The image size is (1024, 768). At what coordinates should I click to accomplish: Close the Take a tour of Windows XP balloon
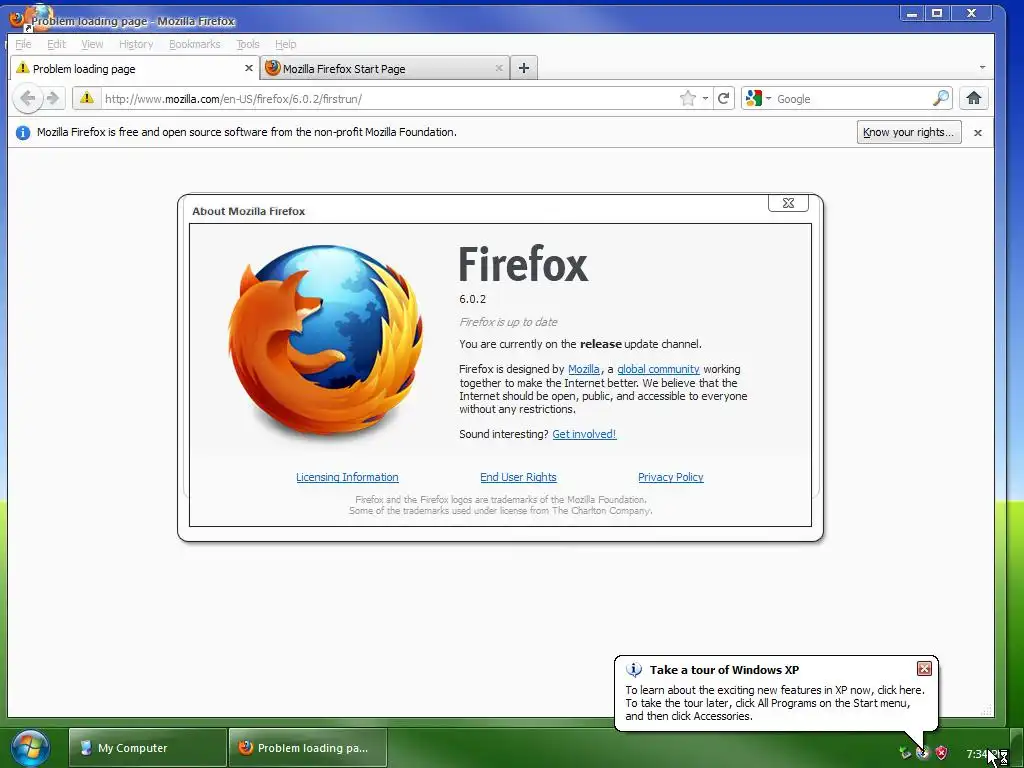click(x=924, y=668)
